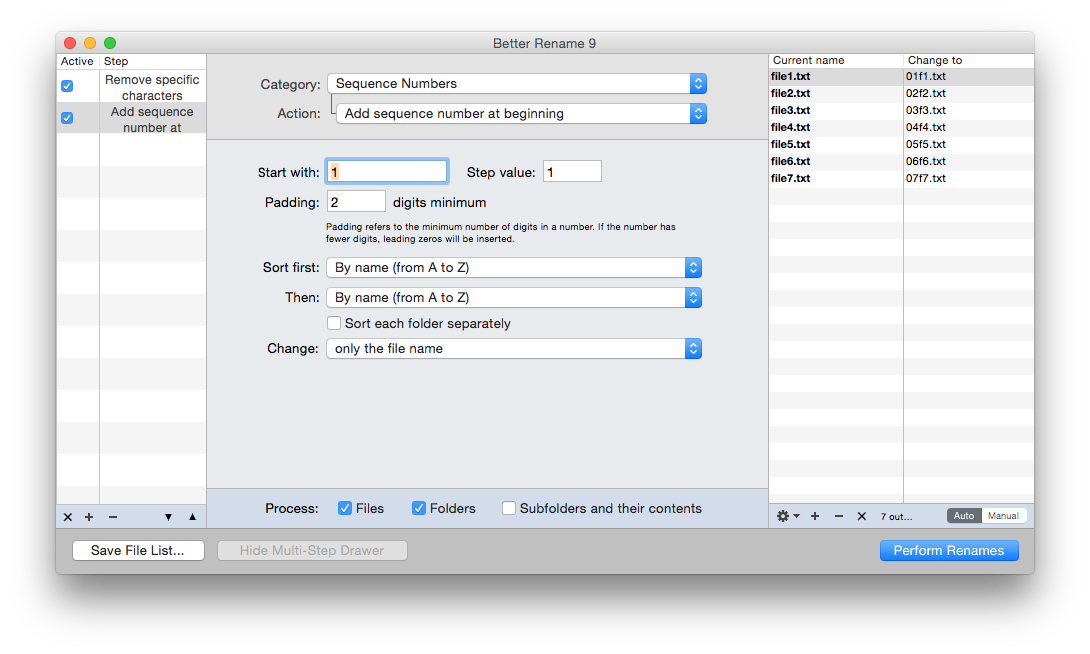Image resolution: width=1090 pixels, height=654 pixels.
Task: Switch preview mode to Manual
Action: coord(1003,516)
